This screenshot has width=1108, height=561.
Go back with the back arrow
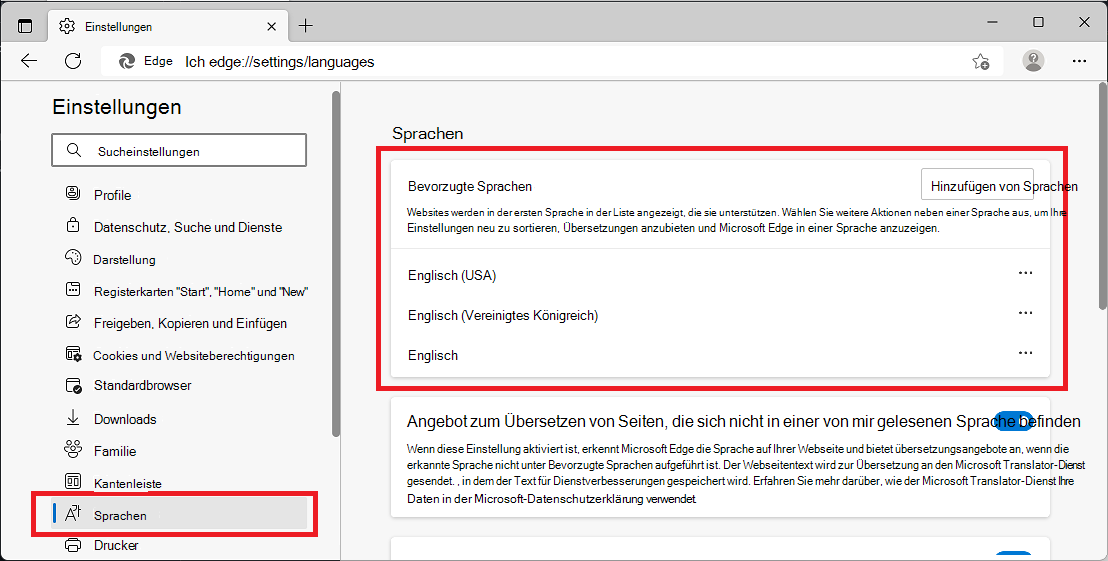click(29, 61)
